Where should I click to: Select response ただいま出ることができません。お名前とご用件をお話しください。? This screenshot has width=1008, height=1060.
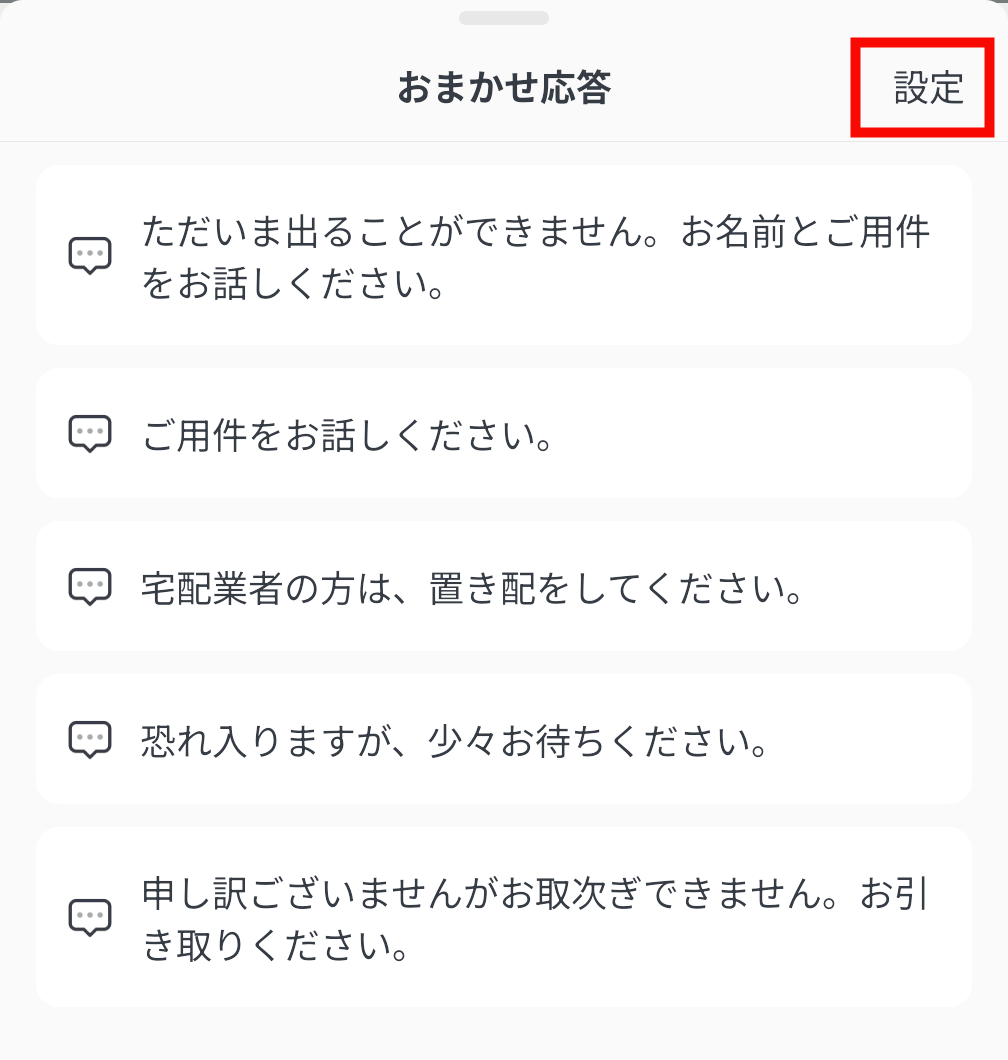536,259
